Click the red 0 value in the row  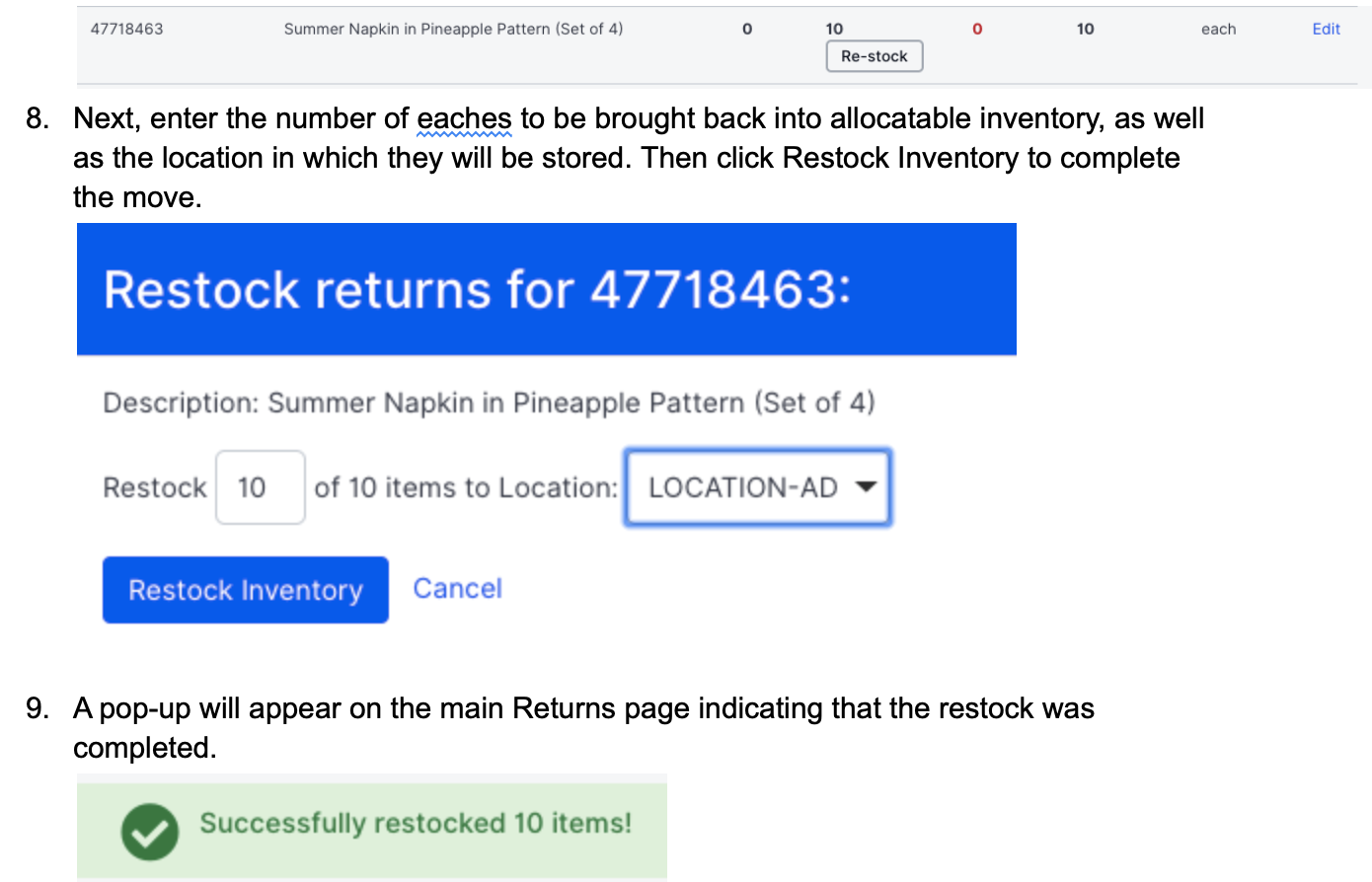coord(977,29)
